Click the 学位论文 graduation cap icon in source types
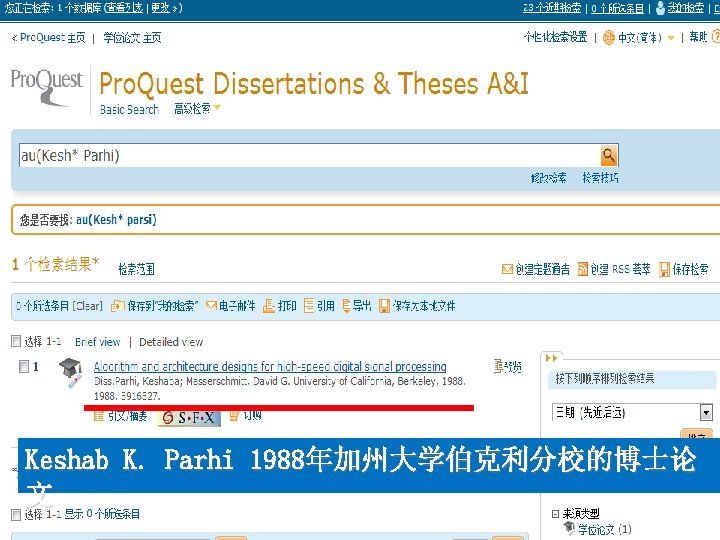Viewport: 720px width, 540px height. tap(569, 529)
